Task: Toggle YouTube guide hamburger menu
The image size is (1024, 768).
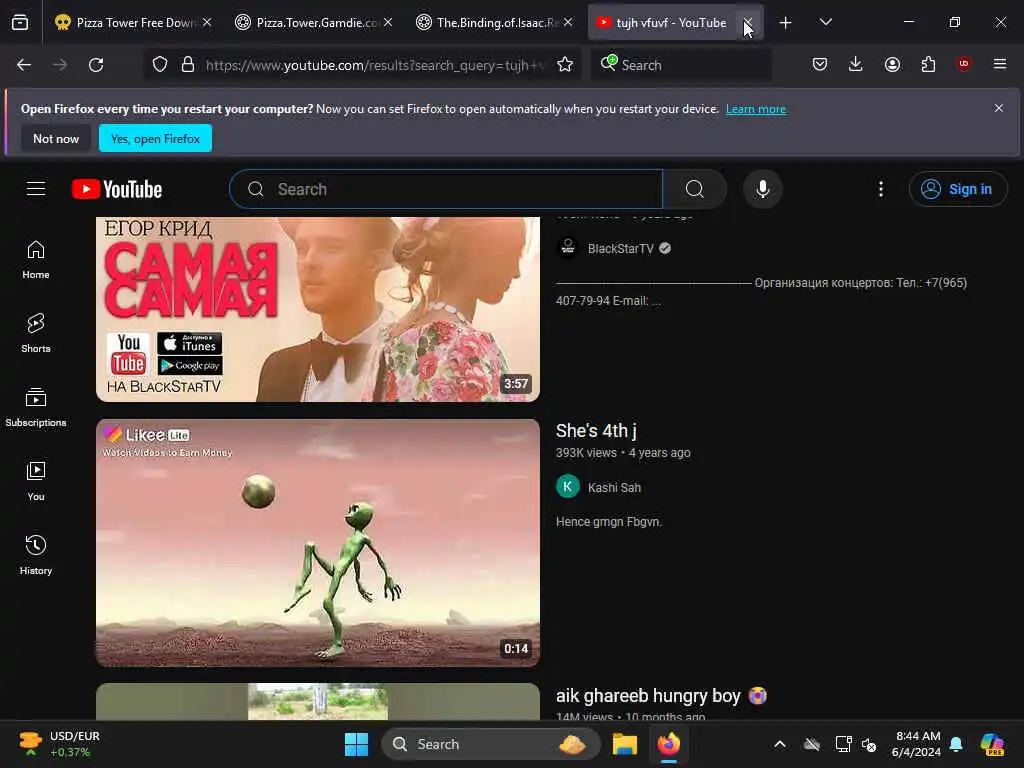Action: [x=36, y=189]
